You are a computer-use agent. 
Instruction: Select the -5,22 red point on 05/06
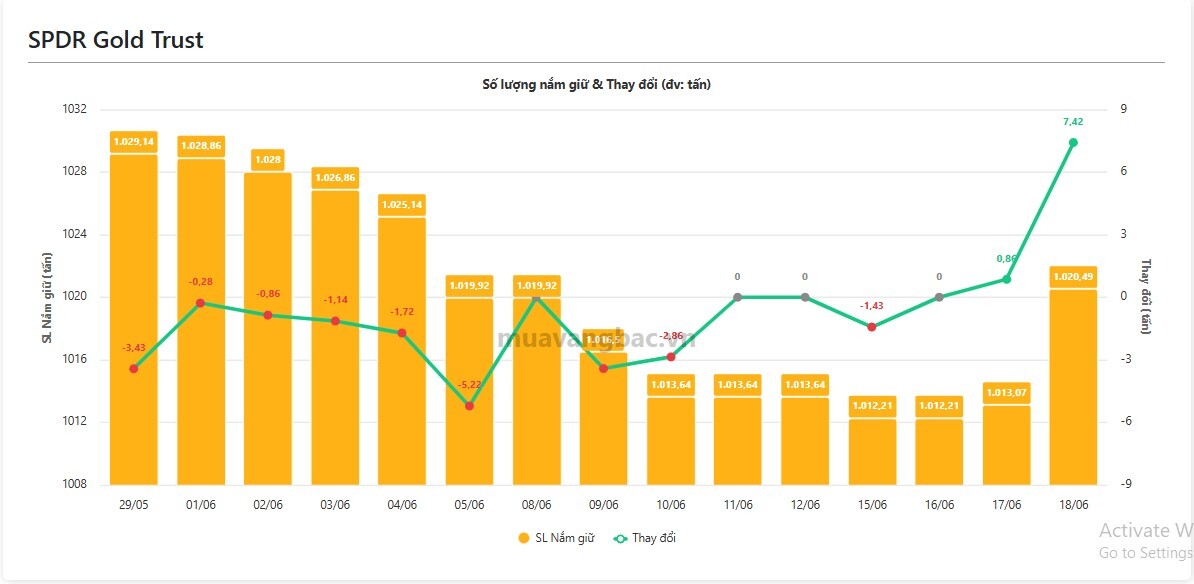[469, 406]
